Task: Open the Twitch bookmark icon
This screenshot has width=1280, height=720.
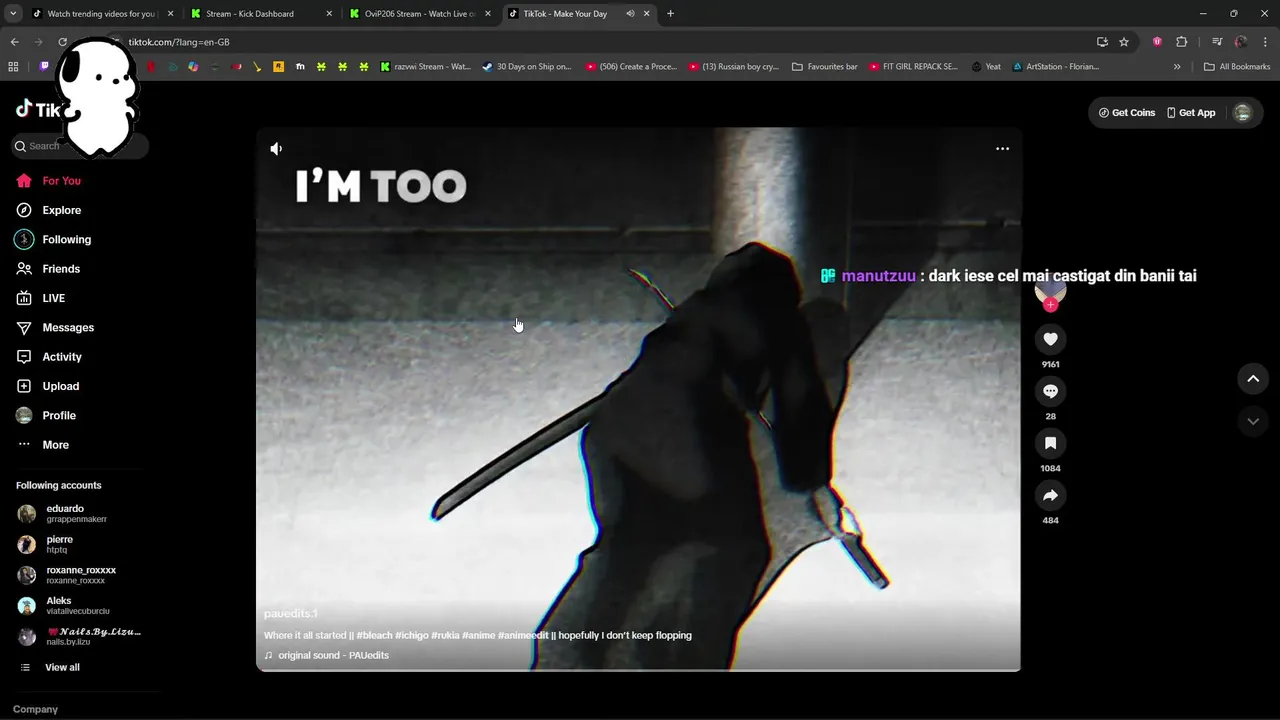Action: [x=44, y=67]
